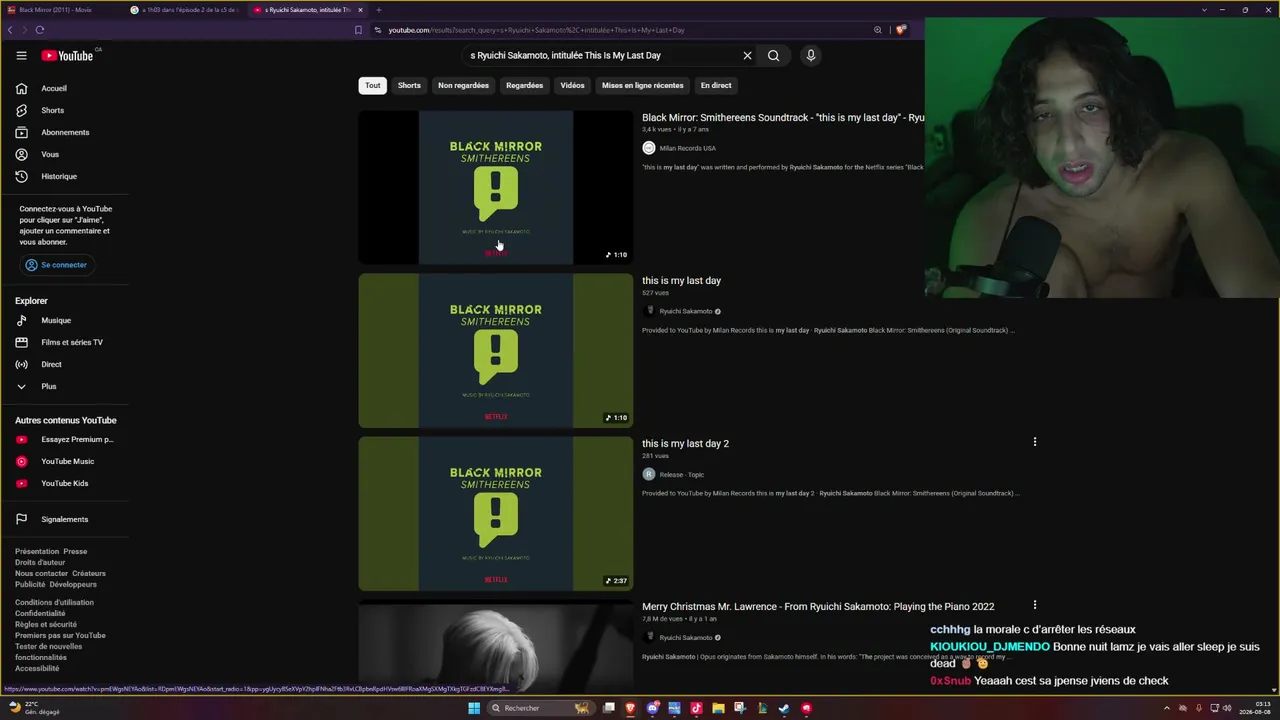This screenshot has height=720, width=1280.
Task: Select the Shorts filter chip
Action: click(x=409, y=85)
